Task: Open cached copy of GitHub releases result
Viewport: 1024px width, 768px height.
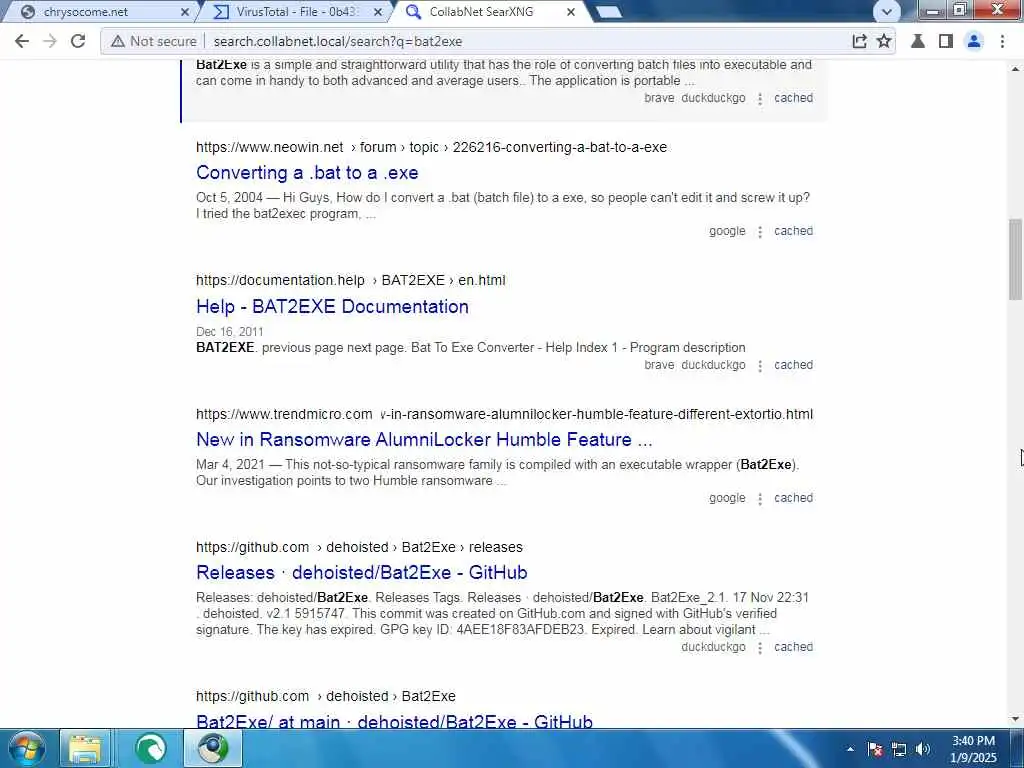Action: click(793, 647)
